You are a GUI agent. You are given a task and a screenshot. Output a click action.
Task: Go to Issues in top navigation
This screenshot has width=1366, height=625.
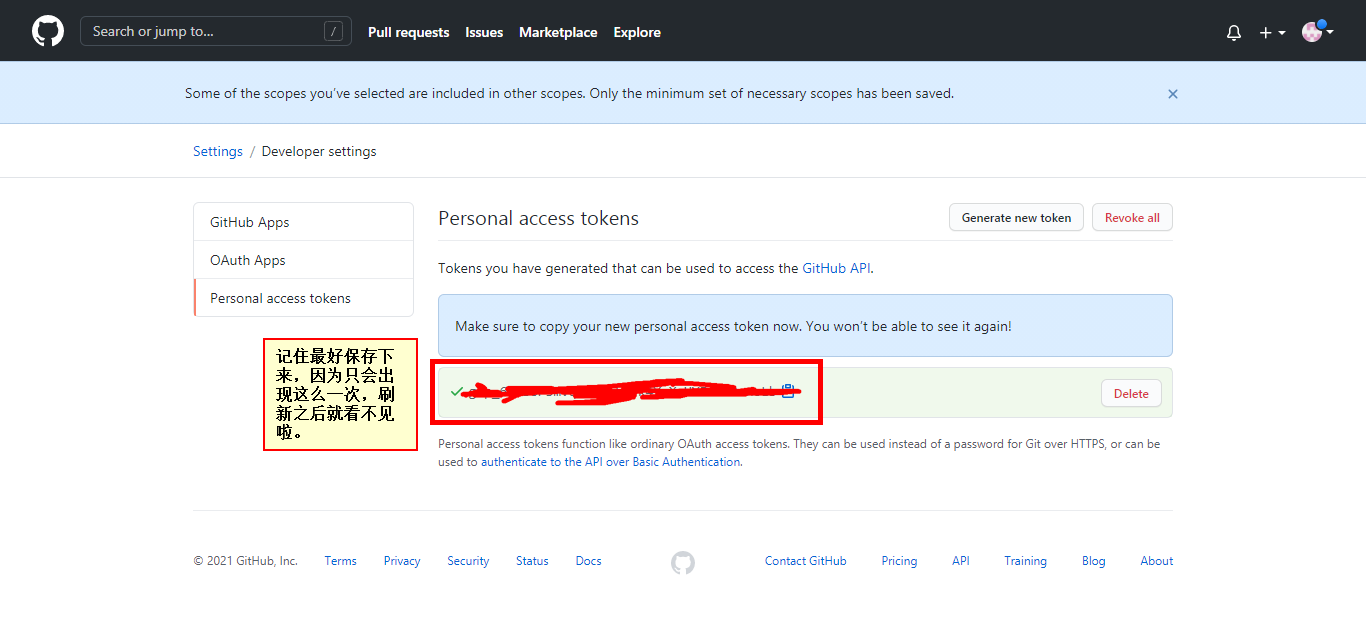click(x=484, y=32)
